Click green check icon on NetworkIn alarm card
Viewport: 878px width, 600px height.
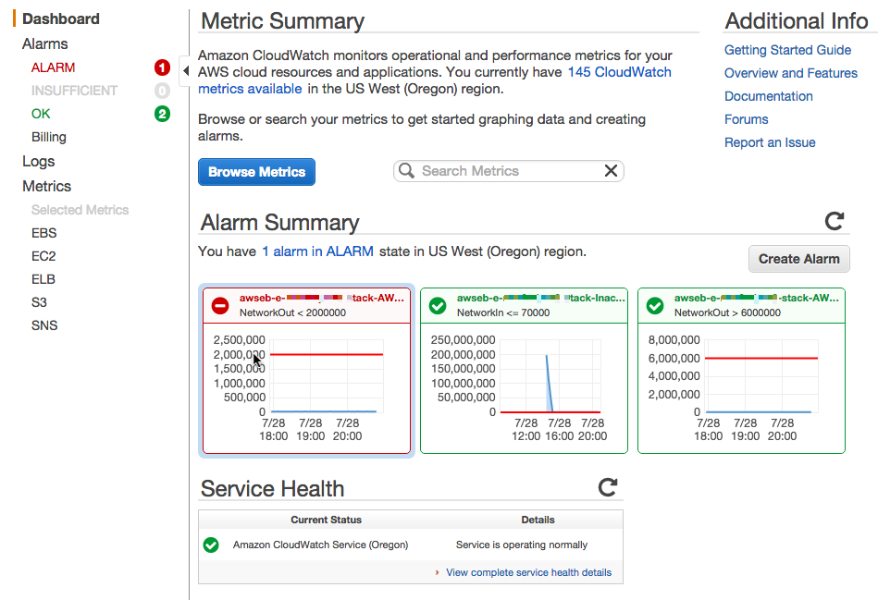point(438,305)
